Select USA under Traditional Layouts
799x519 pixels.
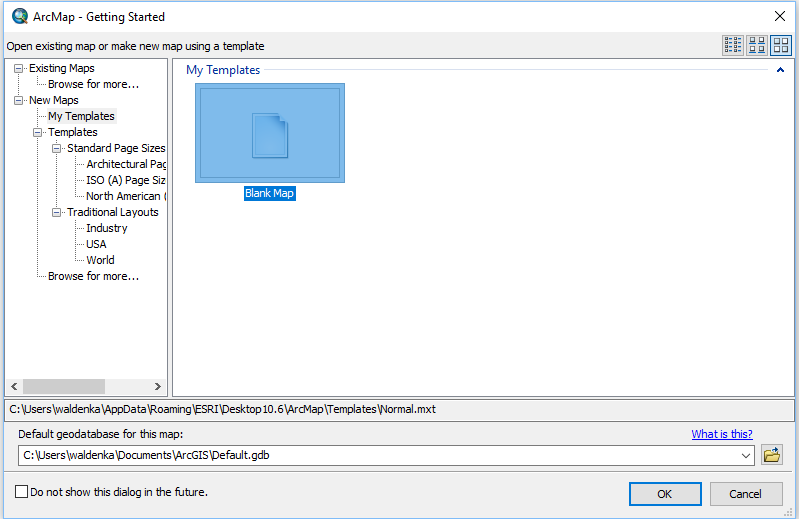coord(96,244)
